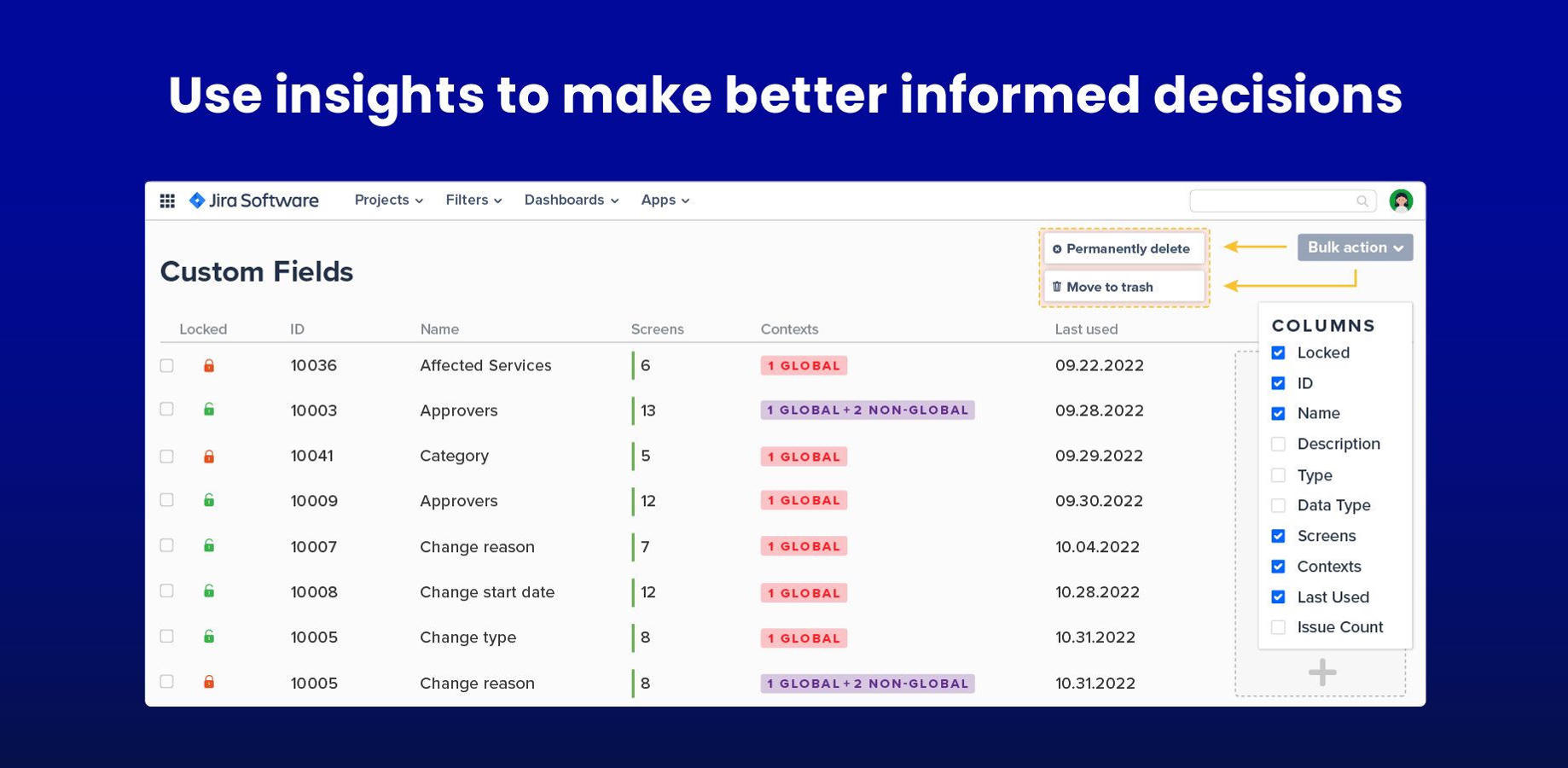The height and width of the screenshot is (768, 1568).
Task: Enable the Data Type column checkbox
Action: pyautogui.click(x=1278, y=505)
